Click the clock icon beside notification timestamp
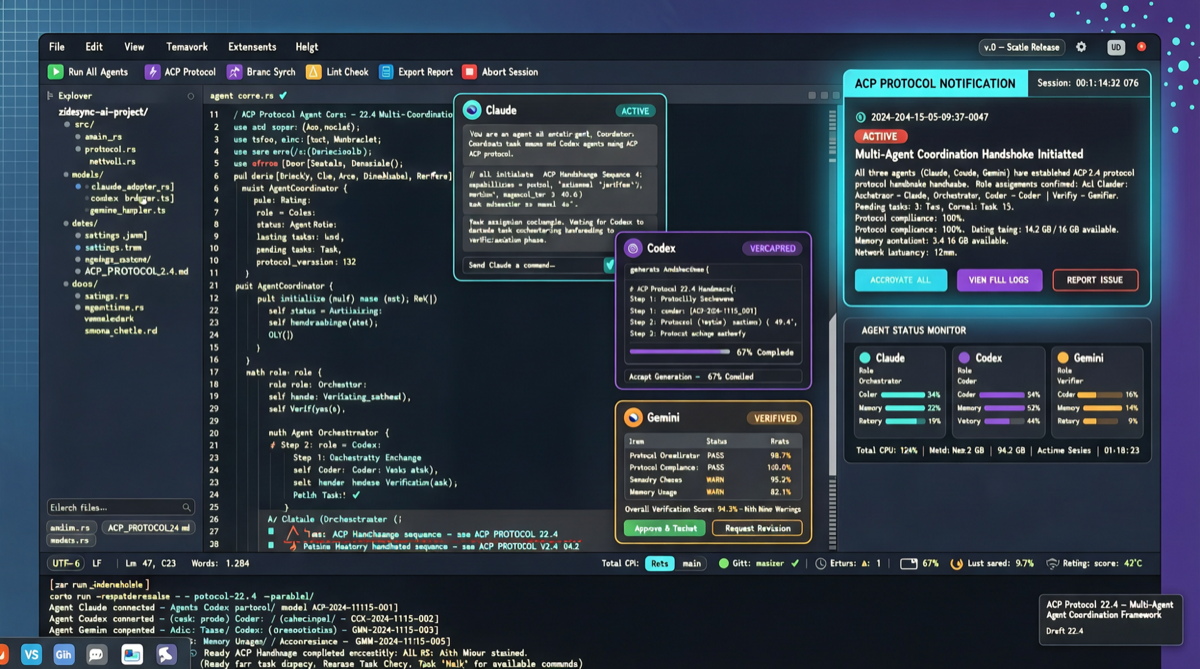1200x669 pixels. click(x=861, y=117)
